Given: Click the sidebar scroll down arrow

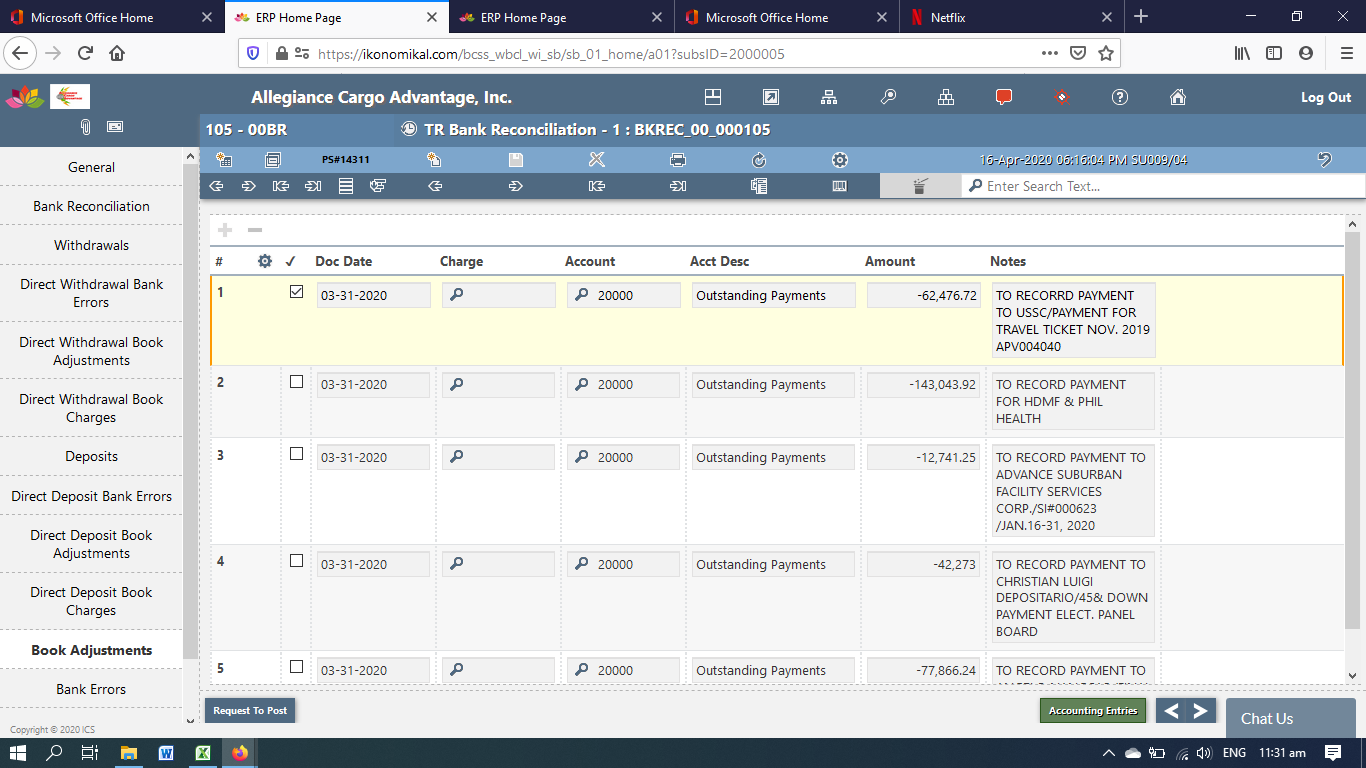Looking at the screenshot, I should [190, 720].
